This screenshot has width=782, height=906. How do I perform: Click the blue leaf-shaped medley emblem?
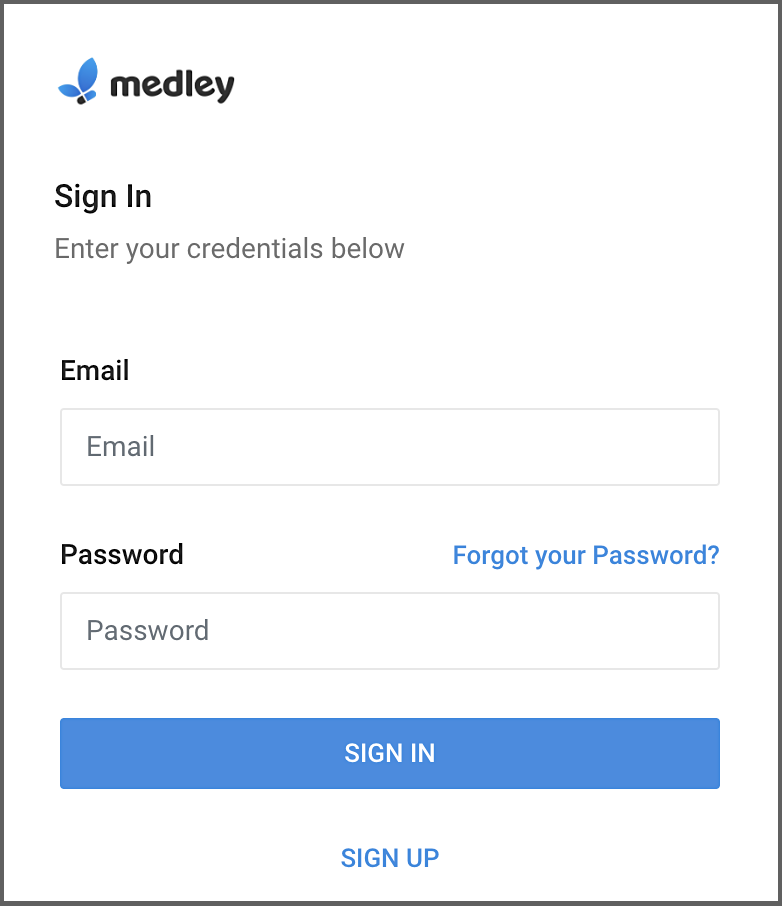pos(78,81)
